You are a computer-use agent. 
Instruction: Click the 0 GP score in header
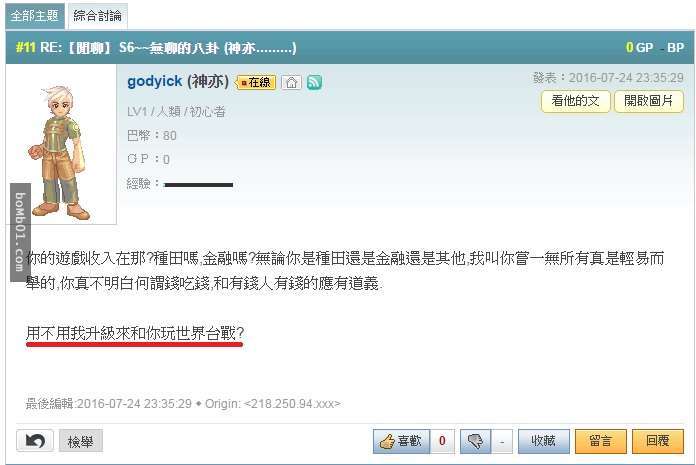pos(639,47)
